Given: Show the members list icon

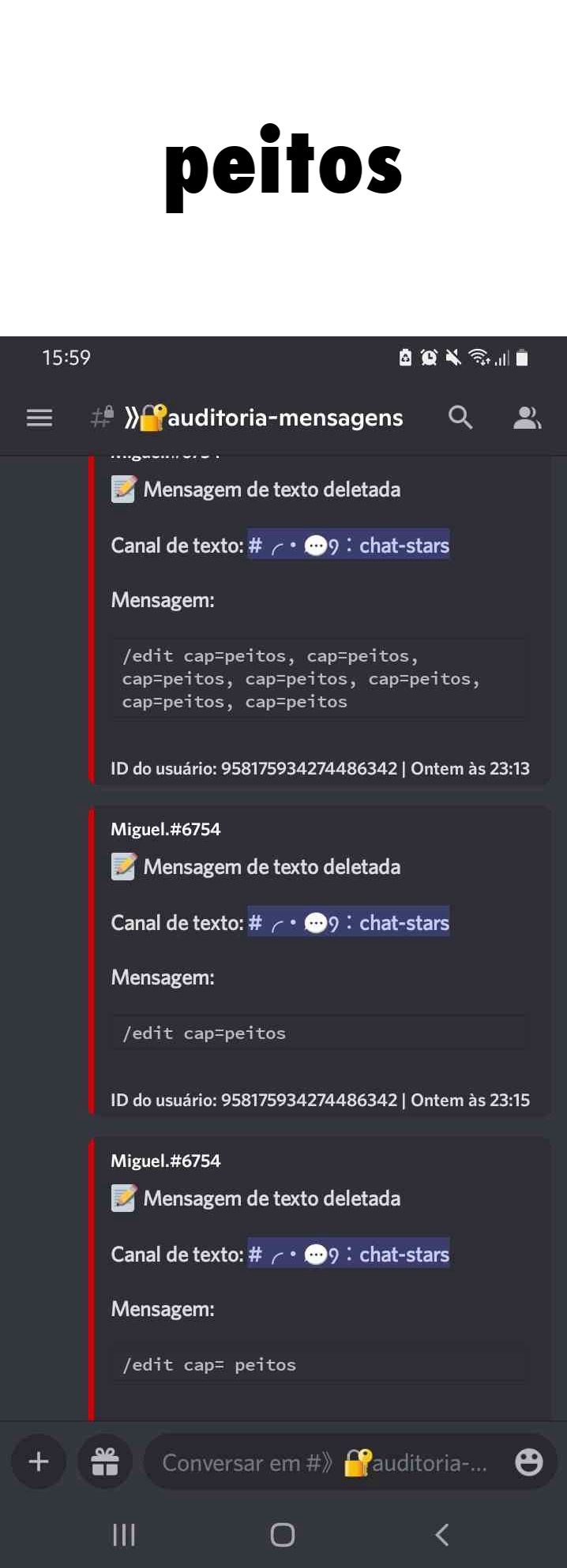Looking at the screenshot, I should coord(527,418).
